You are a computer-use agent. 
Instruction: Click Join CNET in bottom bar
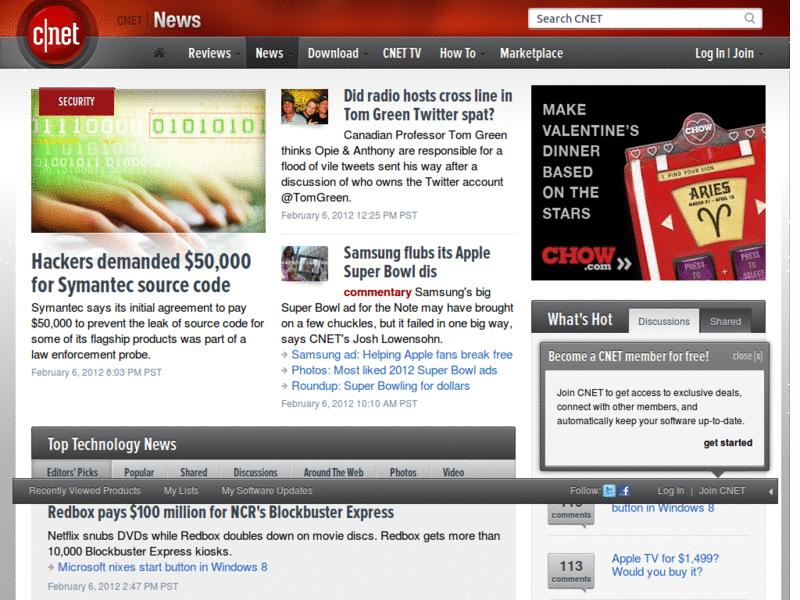(722, 491)
